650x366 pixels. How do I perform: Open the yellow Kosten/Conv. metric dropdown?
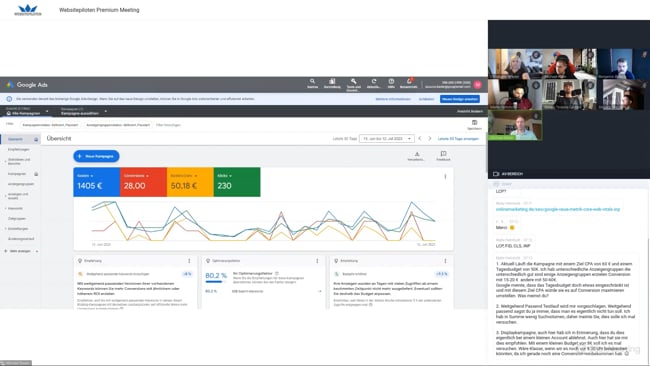click(184, 176)
